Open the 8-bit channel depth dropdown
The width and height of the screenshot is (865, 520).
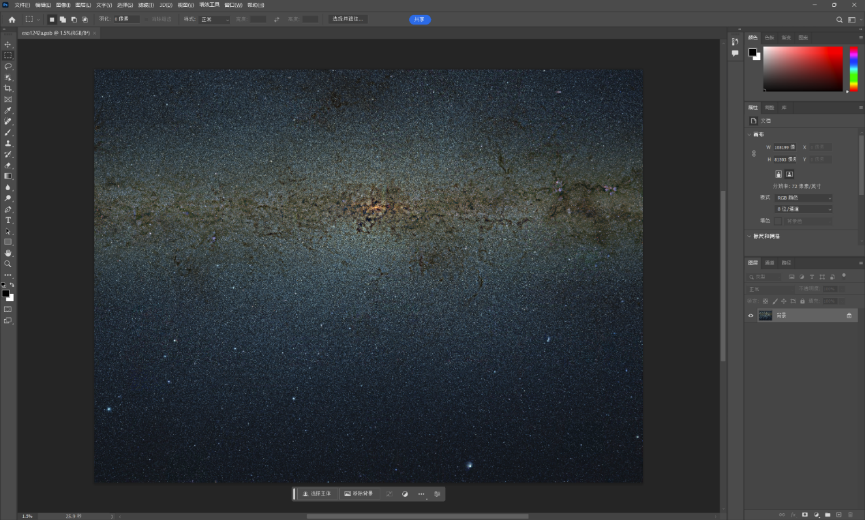pyautogui.click(x=803, y=209)
